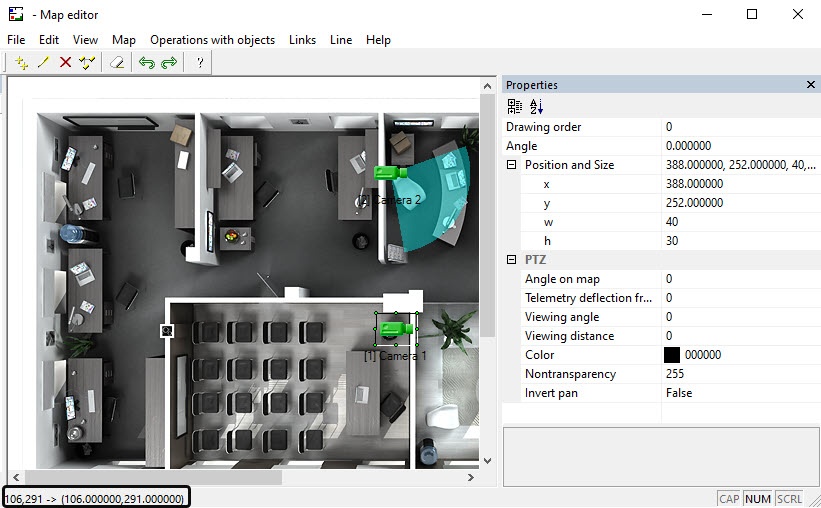Viewport: 821px width, 508px height.
Task: Click the map scroll left arrow
Action: (x=16, y=477)
